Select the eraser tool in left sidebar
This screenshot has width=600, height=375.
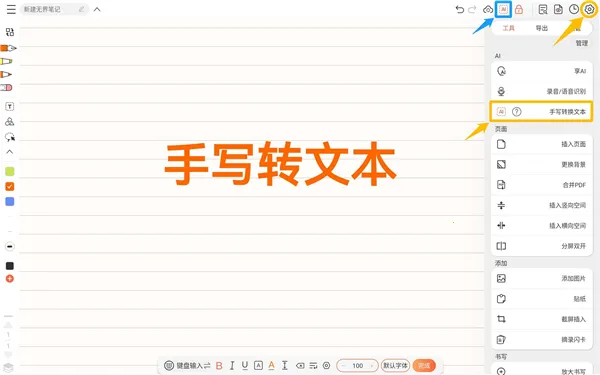point(7,88)
